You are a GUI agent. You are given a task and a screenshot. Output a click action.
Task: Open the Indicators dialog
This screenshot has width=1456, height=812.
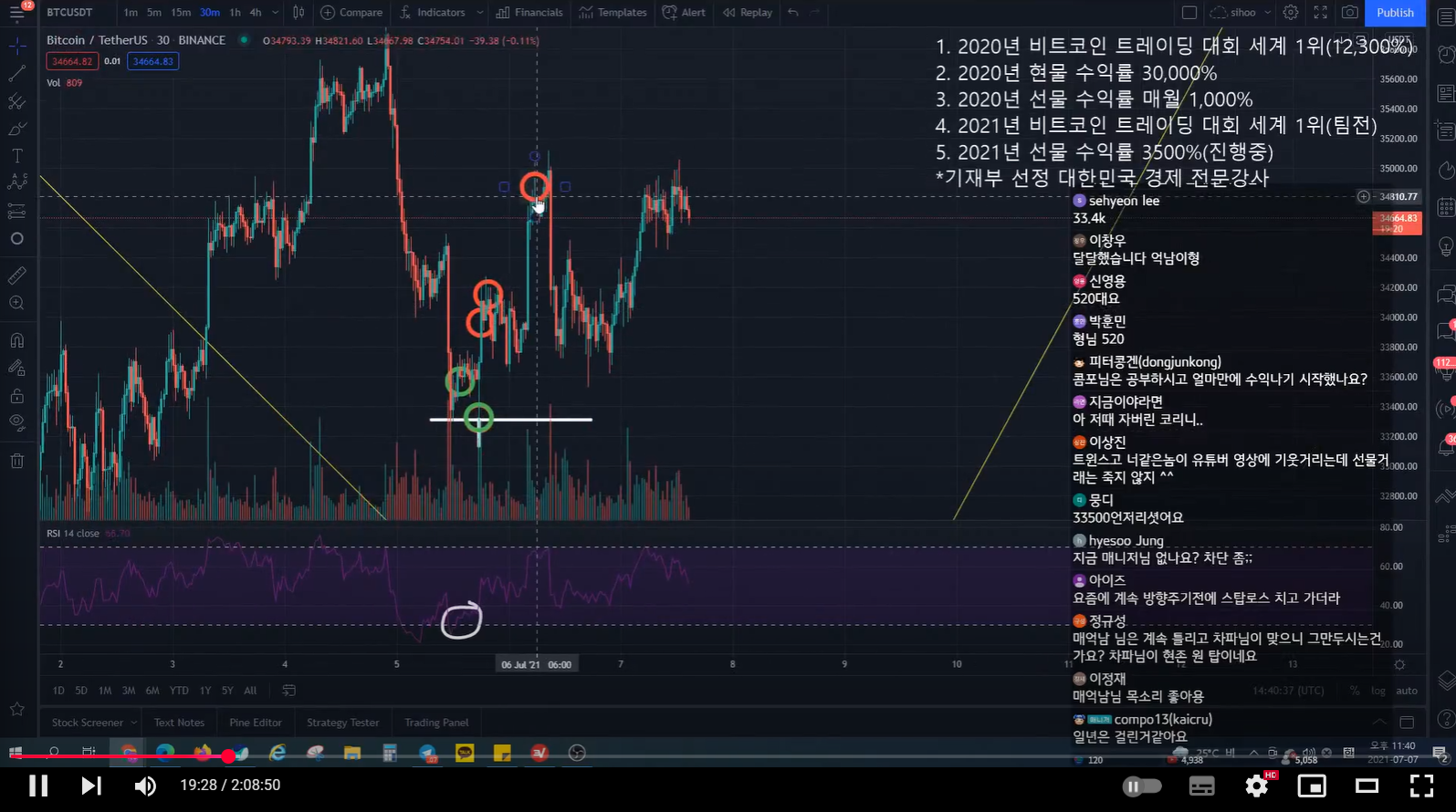click(432, 13)
